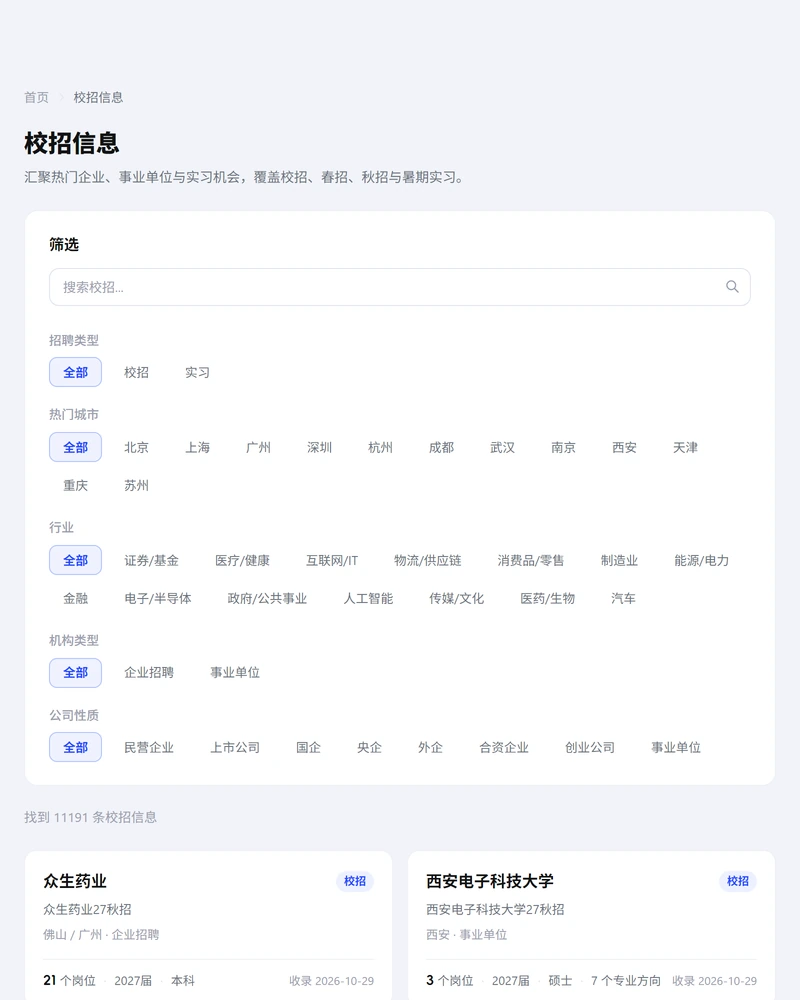The height and width of the screenshot is (1000, 800).
Task: Filter company nature by 央企
Action: (369, 747)
